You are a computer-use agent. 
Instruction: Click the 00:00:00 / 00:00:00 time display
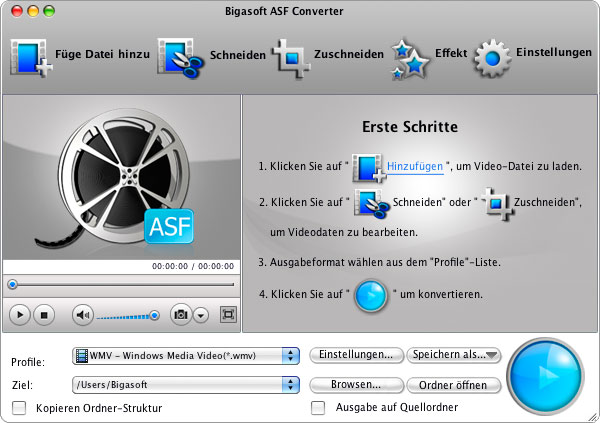click(193, 266)
